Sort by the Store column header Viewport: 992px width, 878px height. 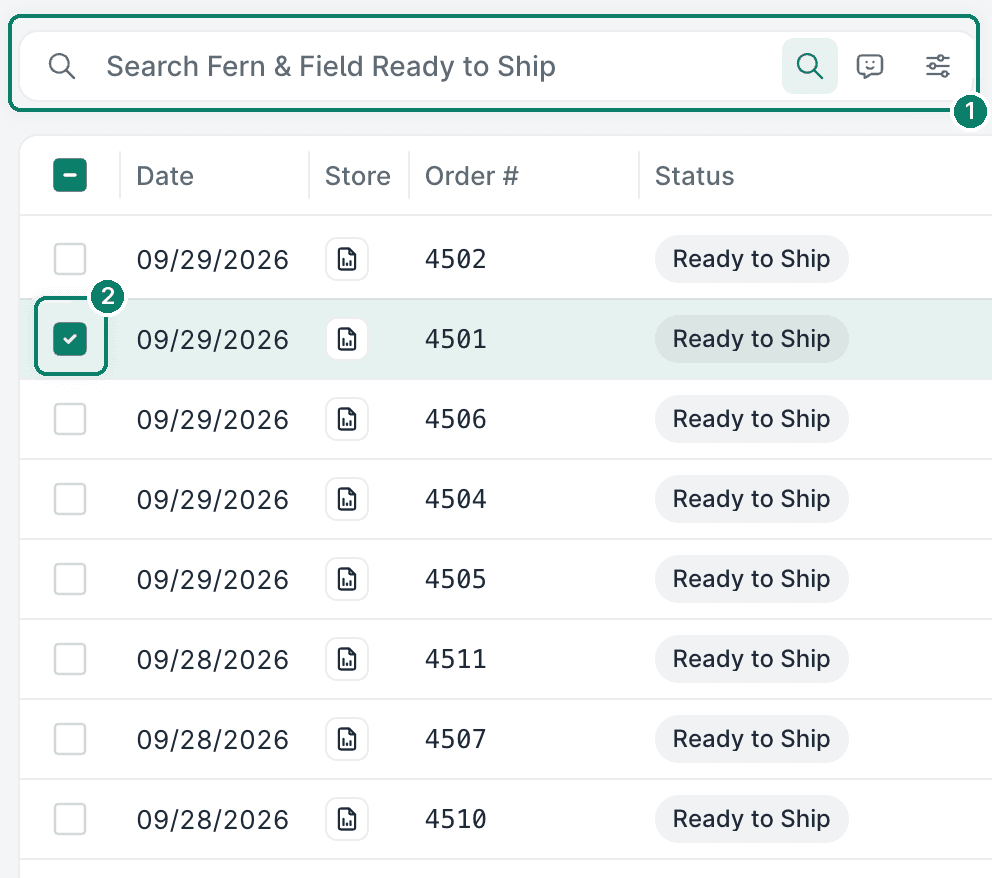357,176
